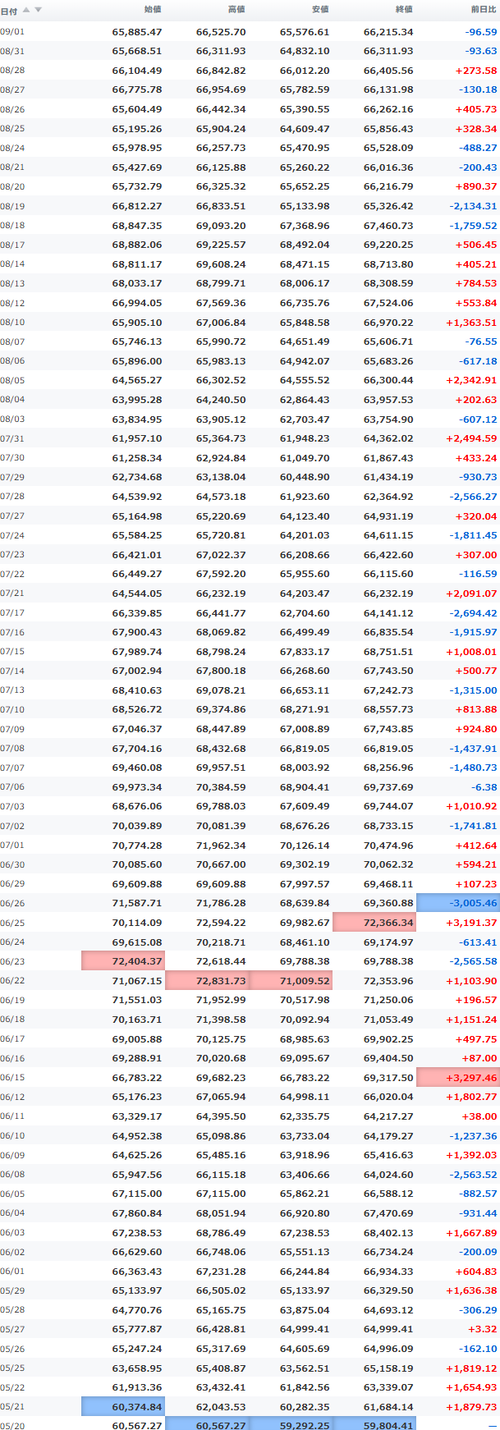Image resolution: width=500 pixels, height=1430 pixels.
Task: Click the 05/20 date in last row
Action: pyautogui.click(x=14, y=1424)
